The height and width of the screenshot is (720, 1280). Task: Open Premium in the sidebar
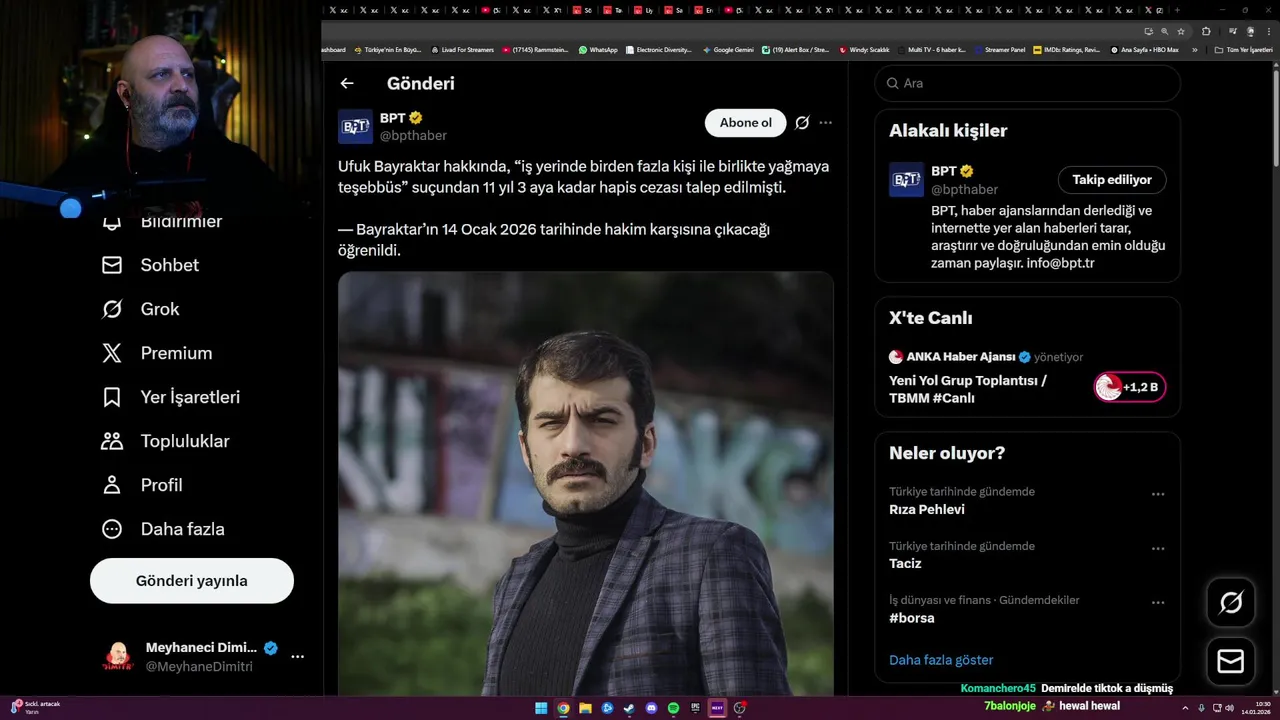click(157, 353)
